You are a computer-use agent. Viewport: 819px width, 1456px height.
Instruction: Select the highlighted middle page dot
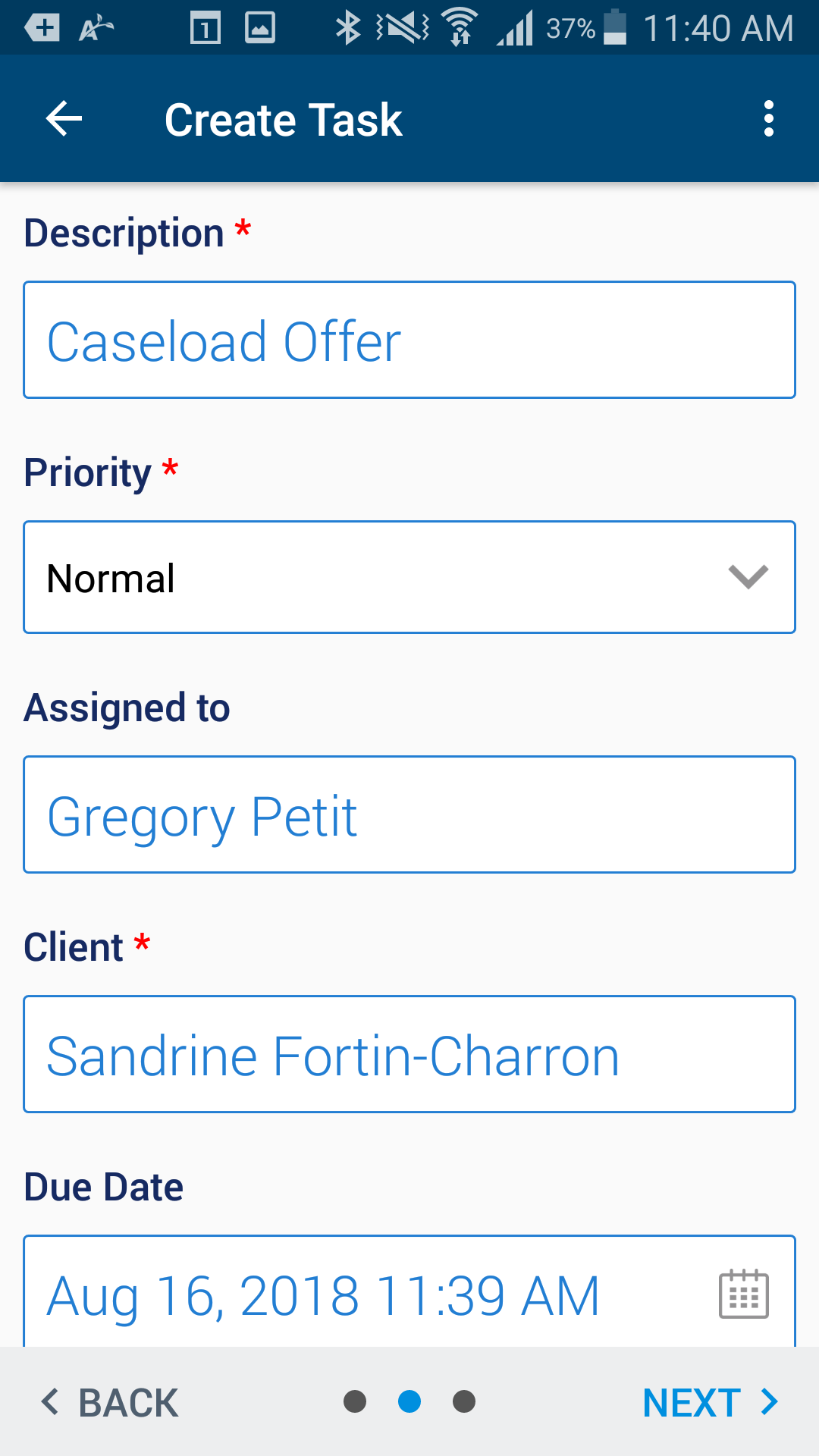click(409, 1401)
